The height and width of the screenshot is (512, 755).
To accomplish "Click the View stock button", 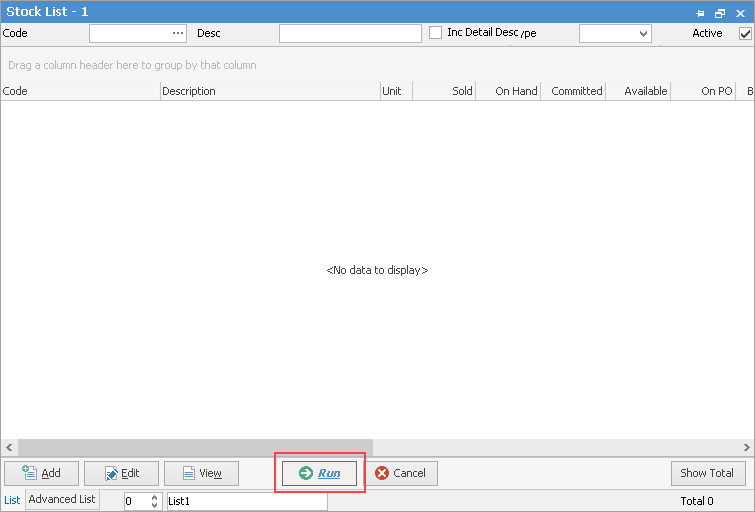I will click(201, 473).
